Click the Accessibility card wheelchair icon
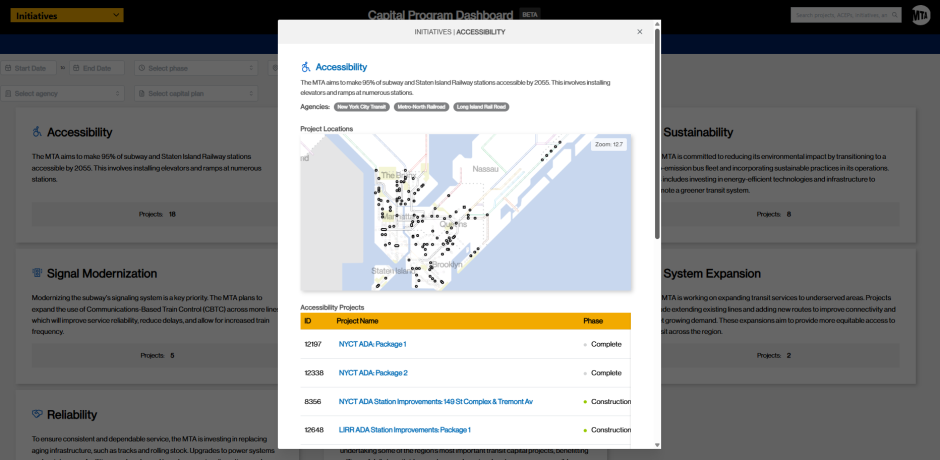This screenshot has width=940, height=460. pos(37,132)
